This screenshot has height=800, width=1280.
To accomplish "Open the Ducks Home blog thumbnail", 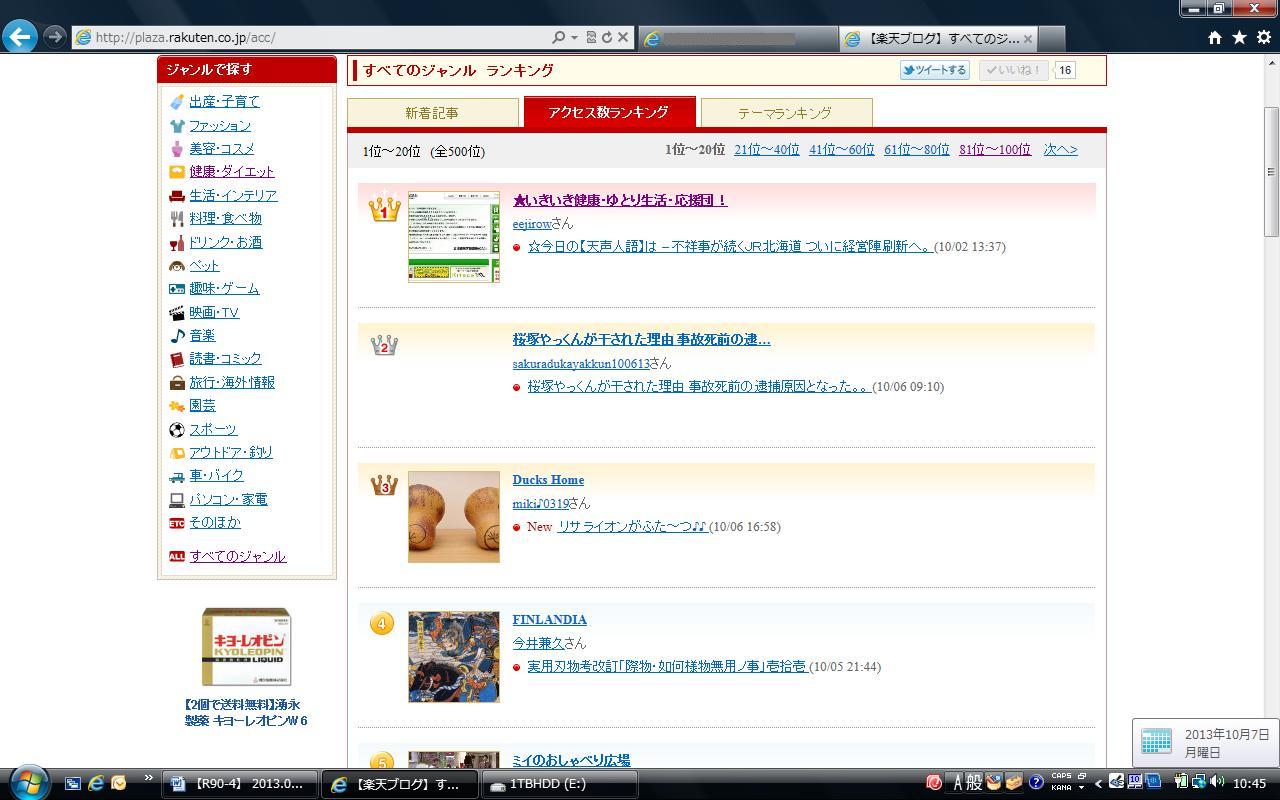I will (453, 517).
